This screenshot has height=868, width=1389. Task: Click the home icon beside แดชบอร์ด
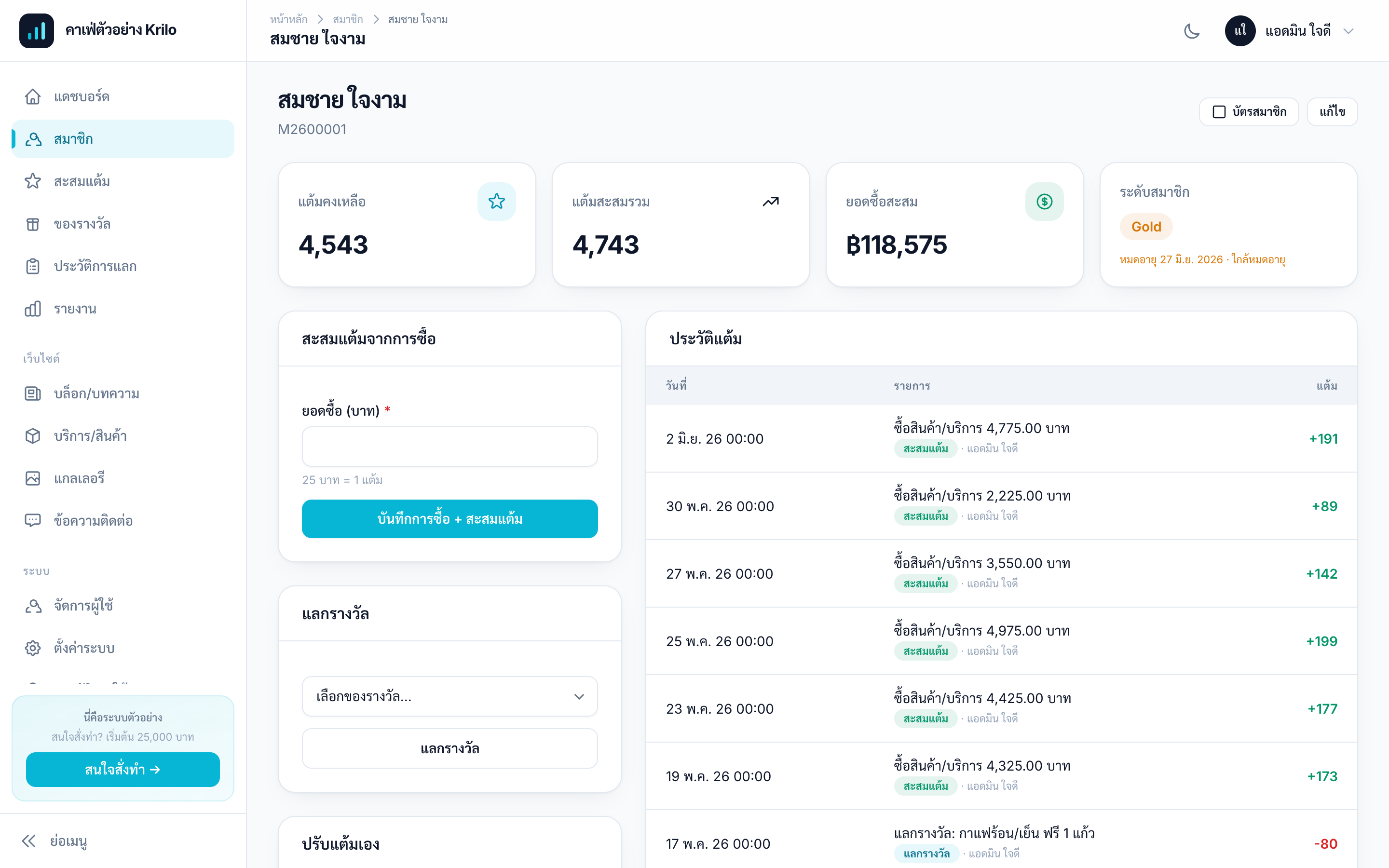[33, 96]
